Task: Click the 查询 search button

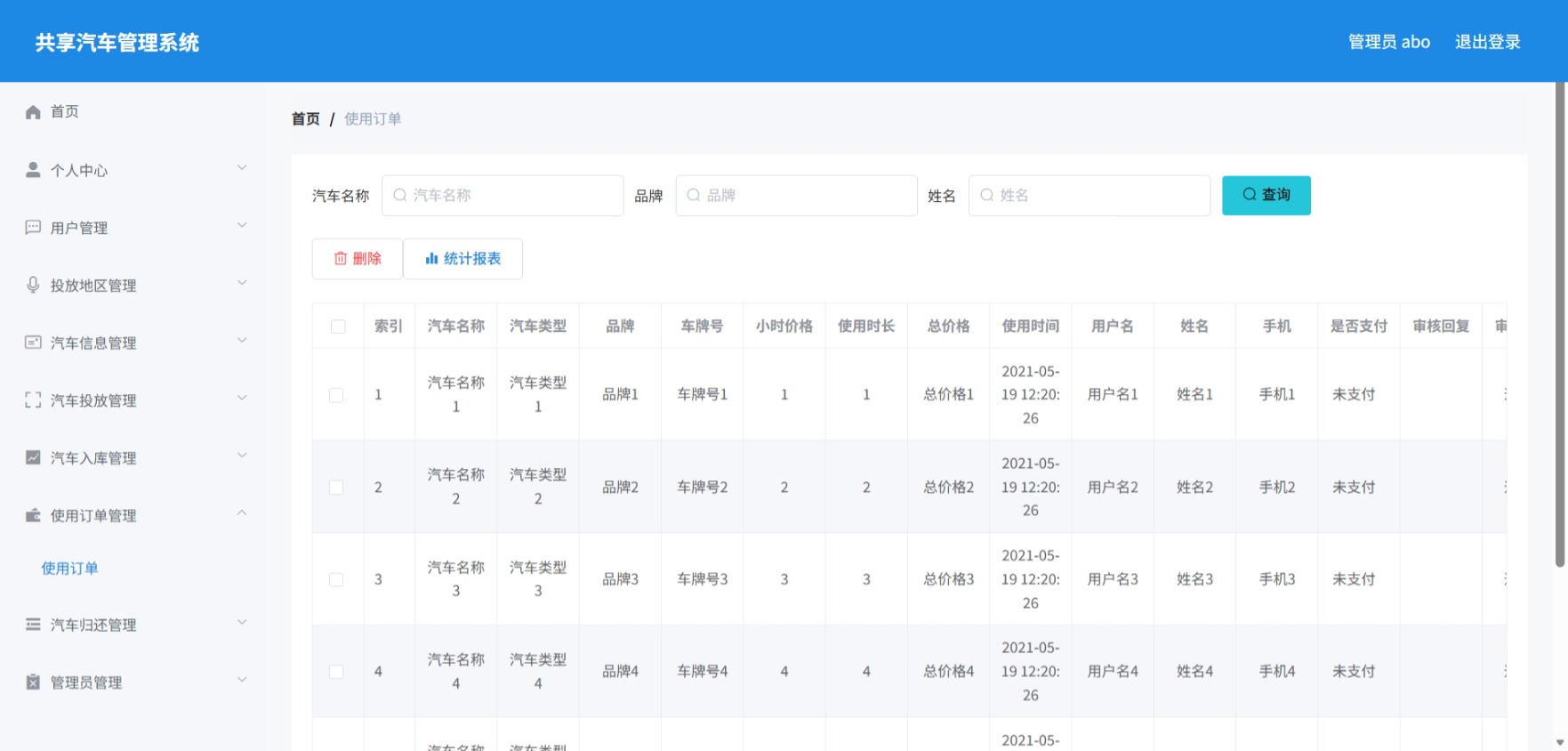Action: click(1266, 195)
